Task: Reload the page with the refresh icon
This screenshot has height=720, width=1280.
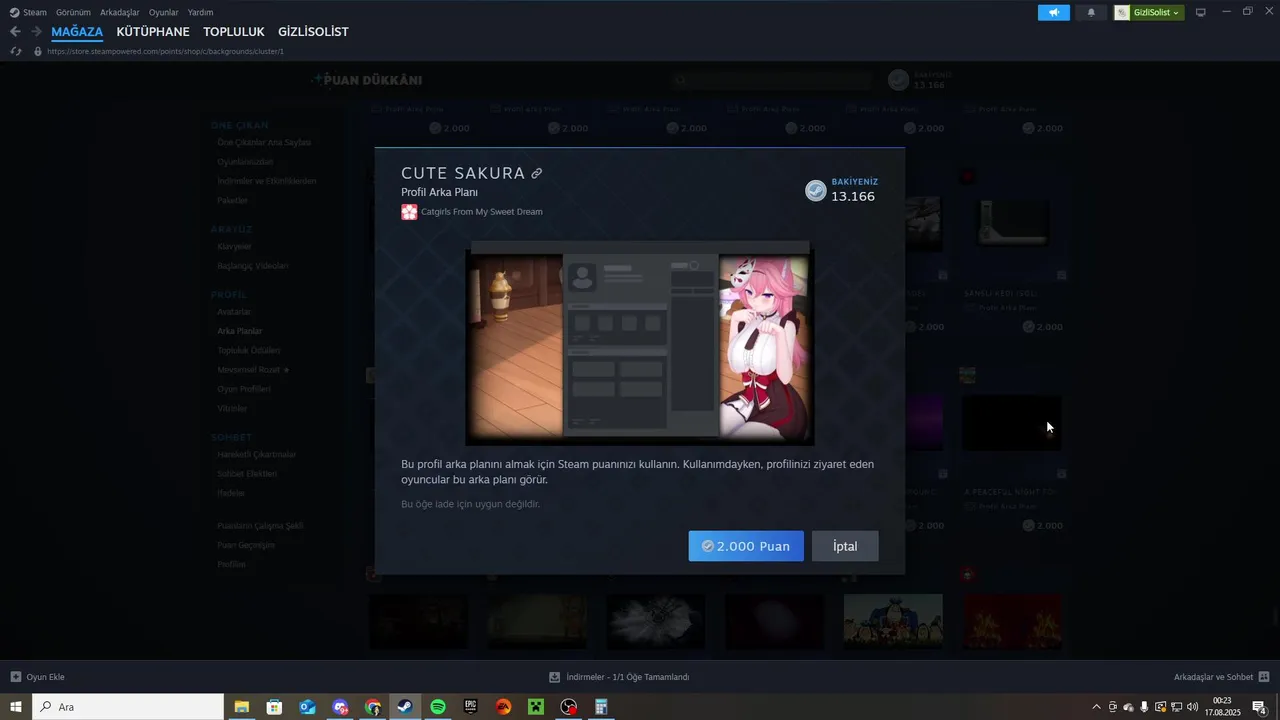Action: point(15,51)
